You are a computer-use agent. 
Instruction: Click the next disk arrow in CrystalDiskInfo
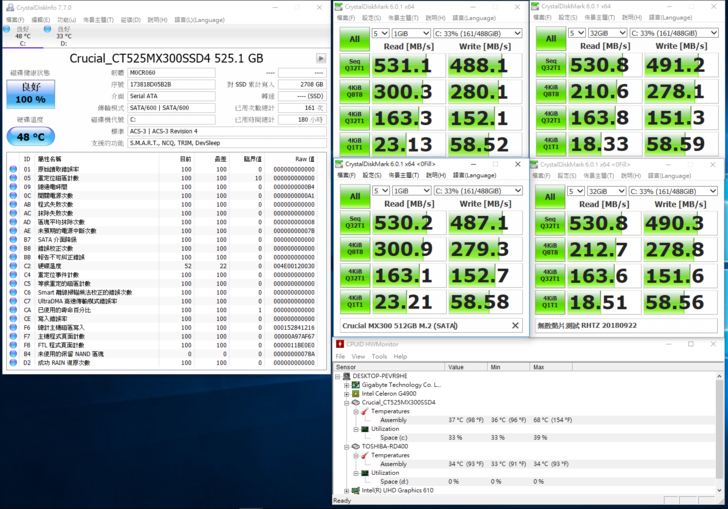pos(320,59)
